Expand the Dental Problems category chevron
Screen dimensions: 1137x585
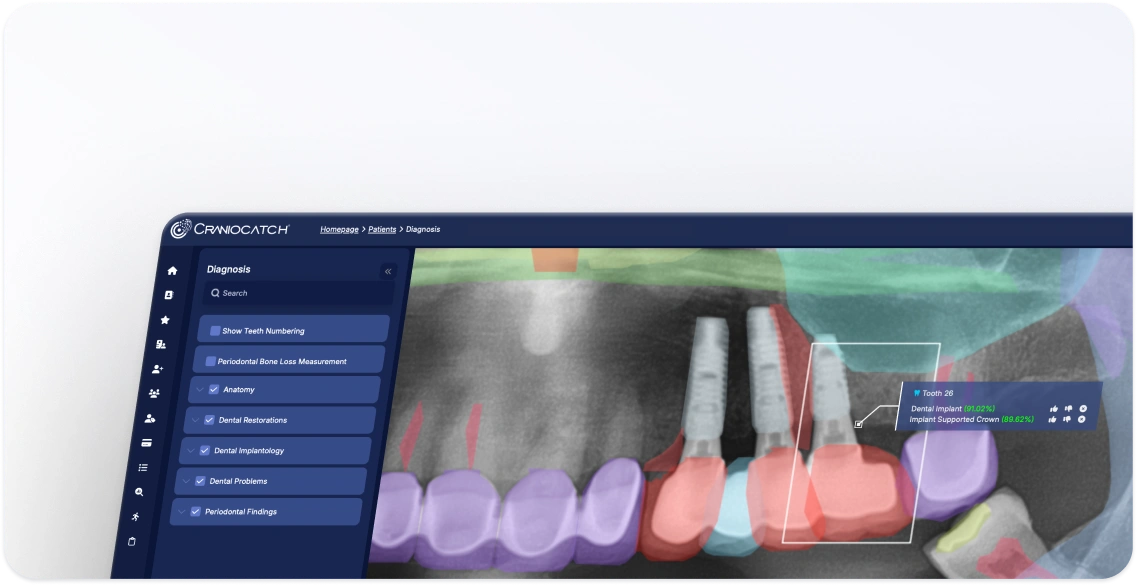(186, 481)
